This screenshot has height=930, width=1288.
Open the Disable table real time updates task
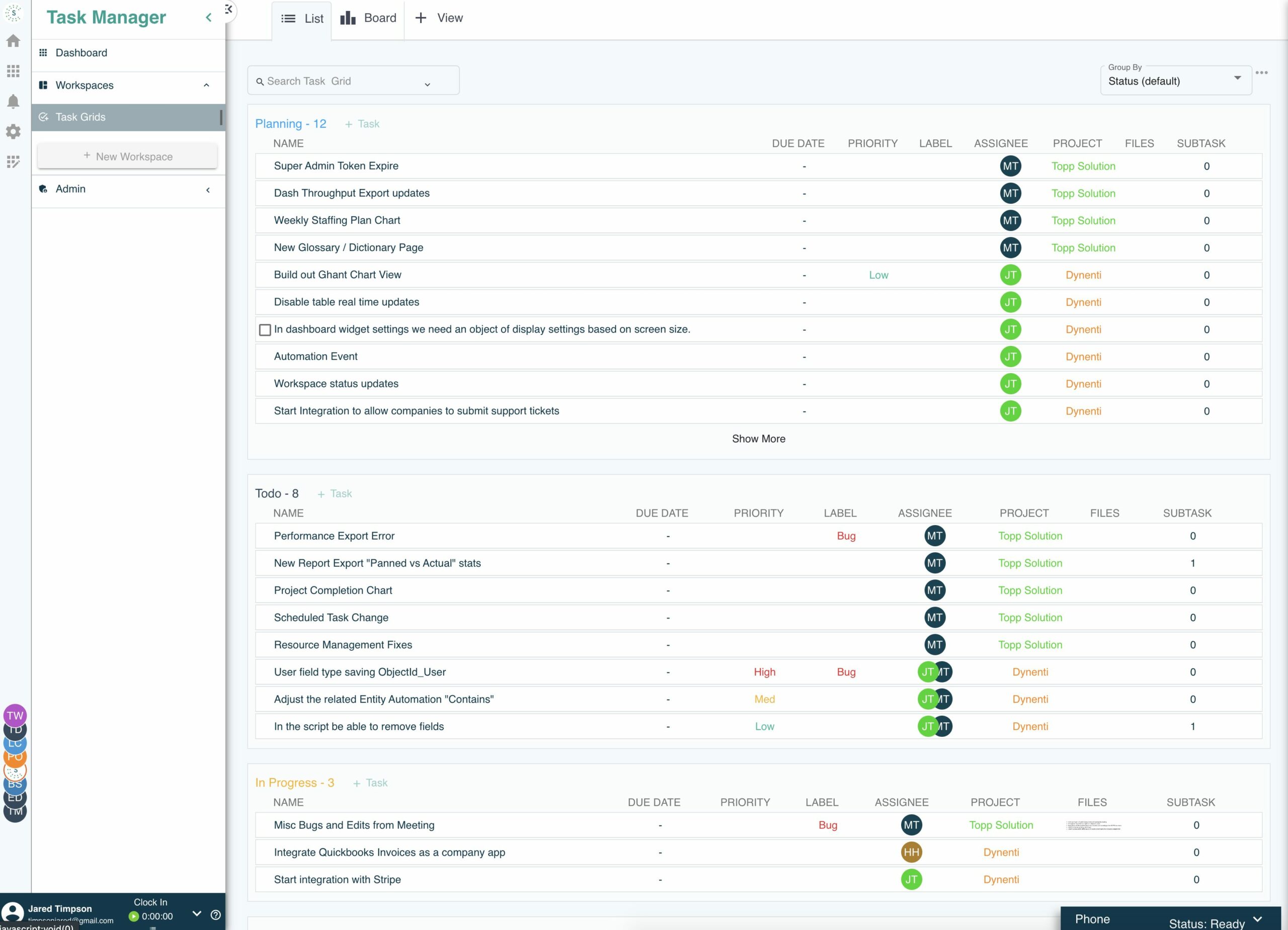coord(347,302)
